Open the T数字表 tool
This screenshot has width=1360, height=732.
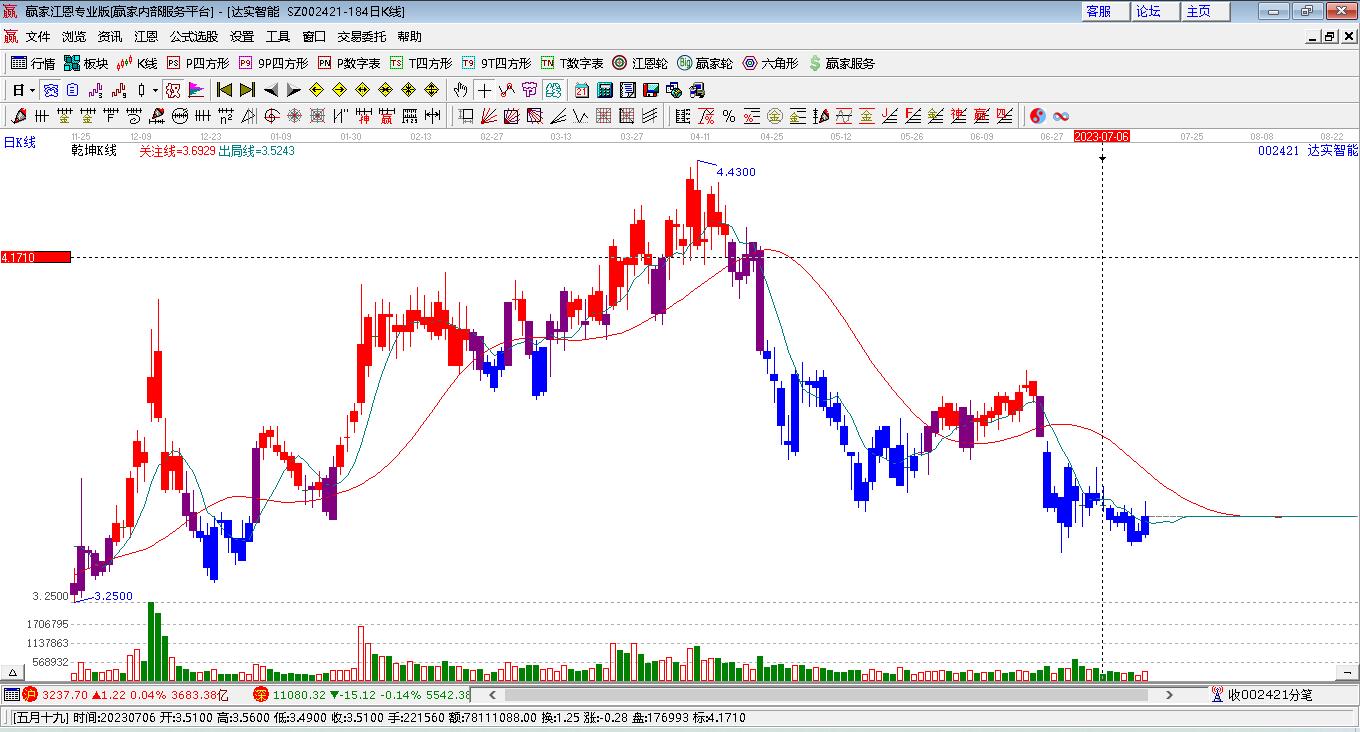[572, 63]
